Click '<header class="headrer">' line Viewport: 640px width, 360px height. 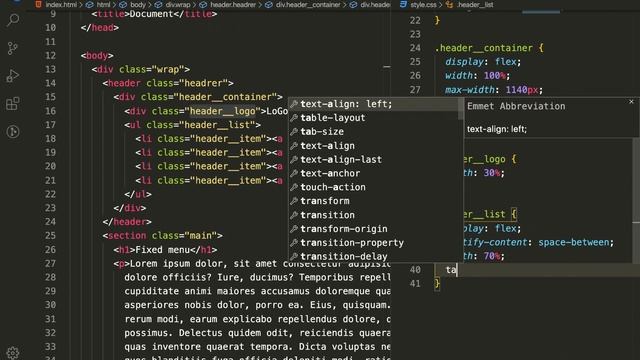pyautogui.click(x=168, y=83)
